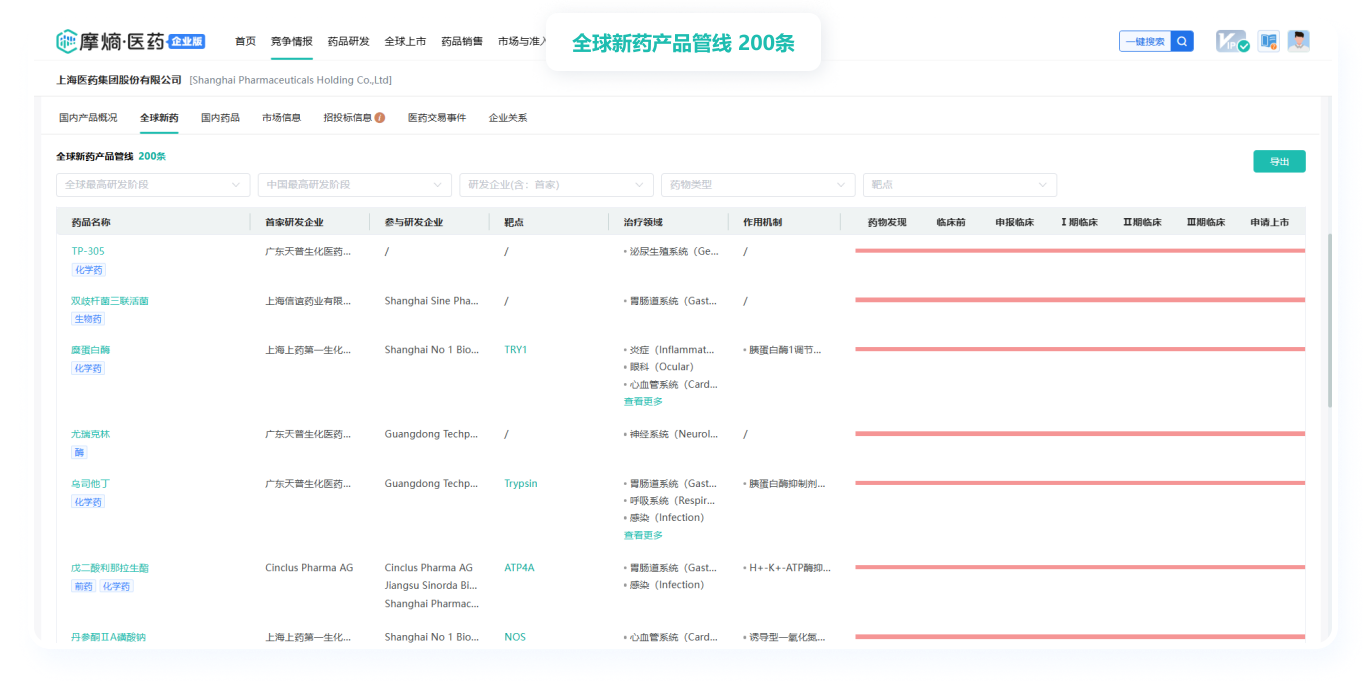The width and height of the screenshot is (1366, 681).
Task: Expand 查看更多 in the 乌司他丁 row
Action: tap(643, 535)
